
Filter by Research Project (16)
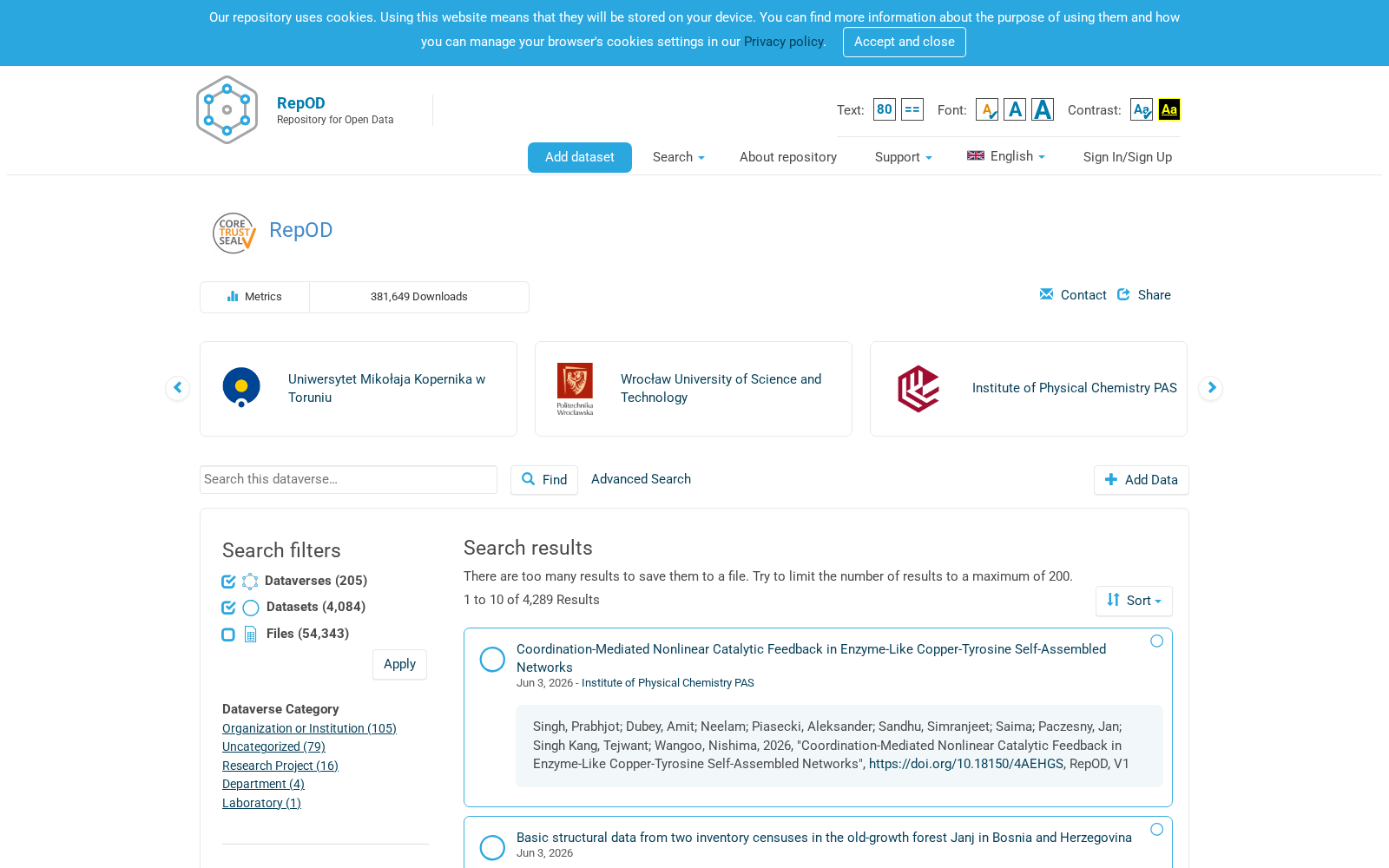coord(280,766)
